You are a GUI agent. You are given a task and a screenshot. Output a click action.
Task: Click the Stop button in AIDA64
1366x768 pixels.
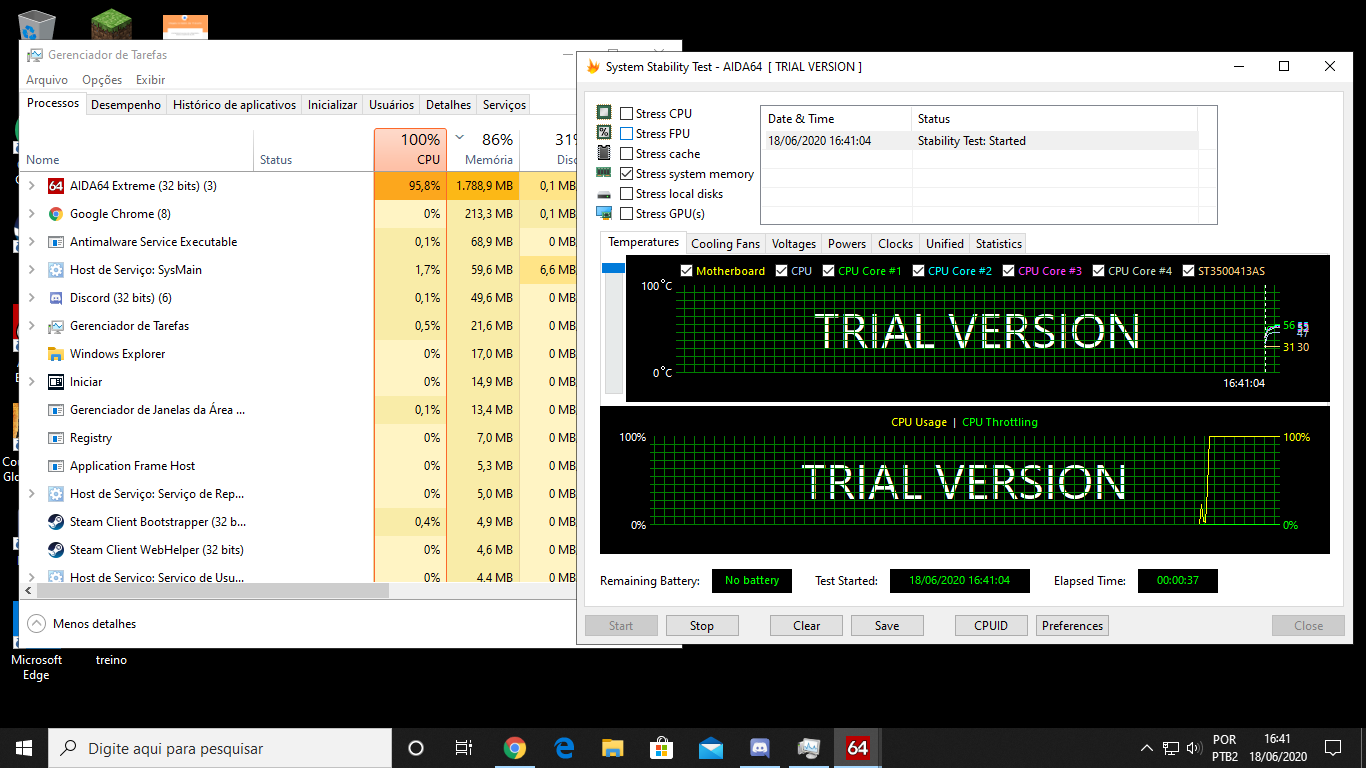pos(702,626)
